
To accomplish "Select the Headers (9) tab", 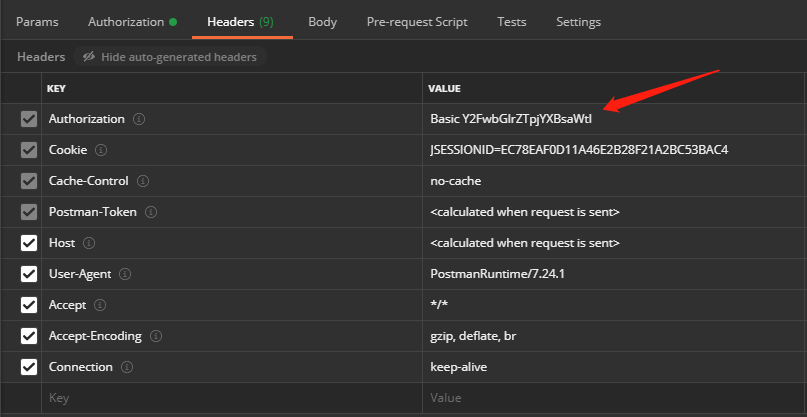I will pyautogui.click(x=240, y=22).
